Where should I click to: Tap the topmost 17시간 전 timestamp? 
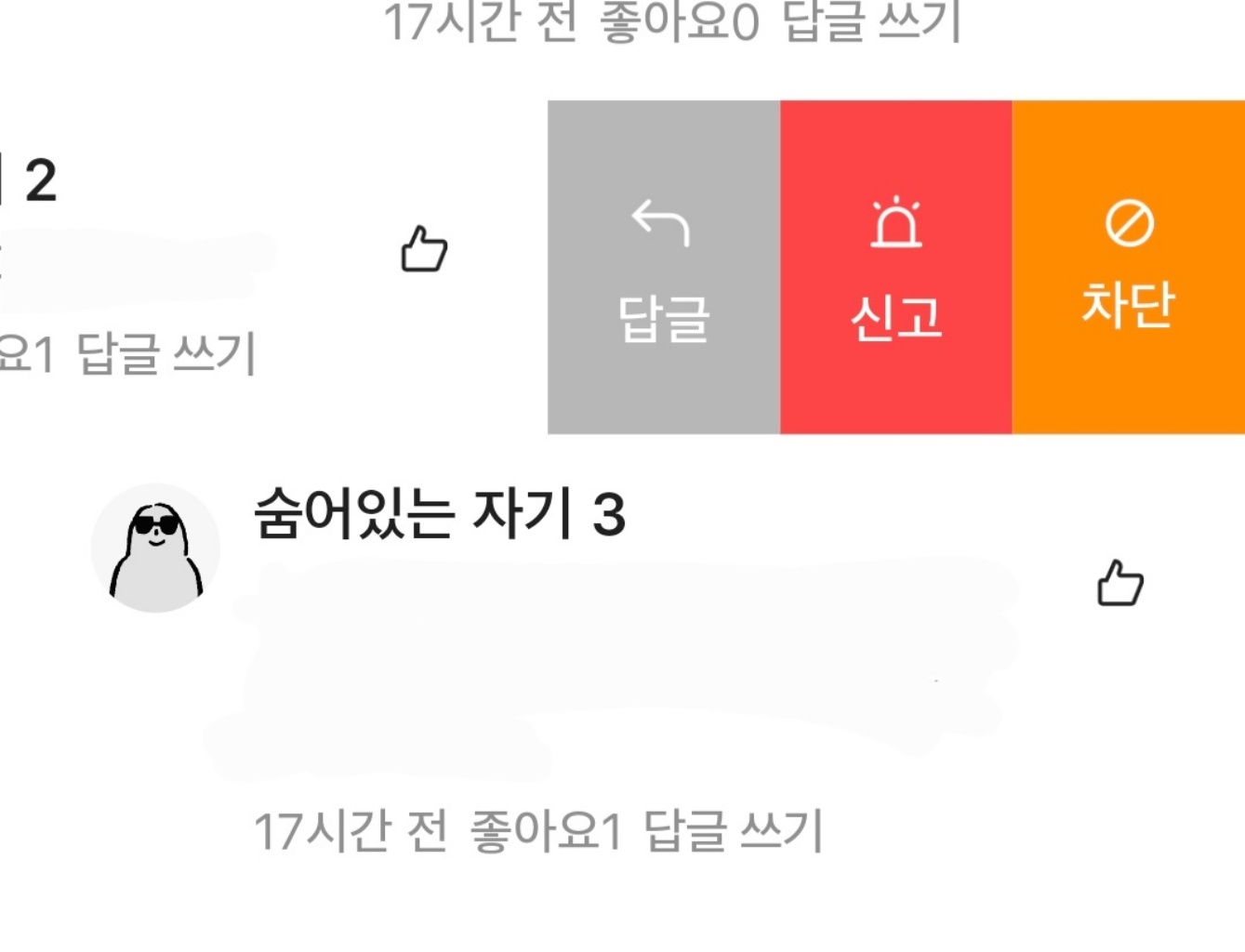pyautogui.click(x=481, y=21)
